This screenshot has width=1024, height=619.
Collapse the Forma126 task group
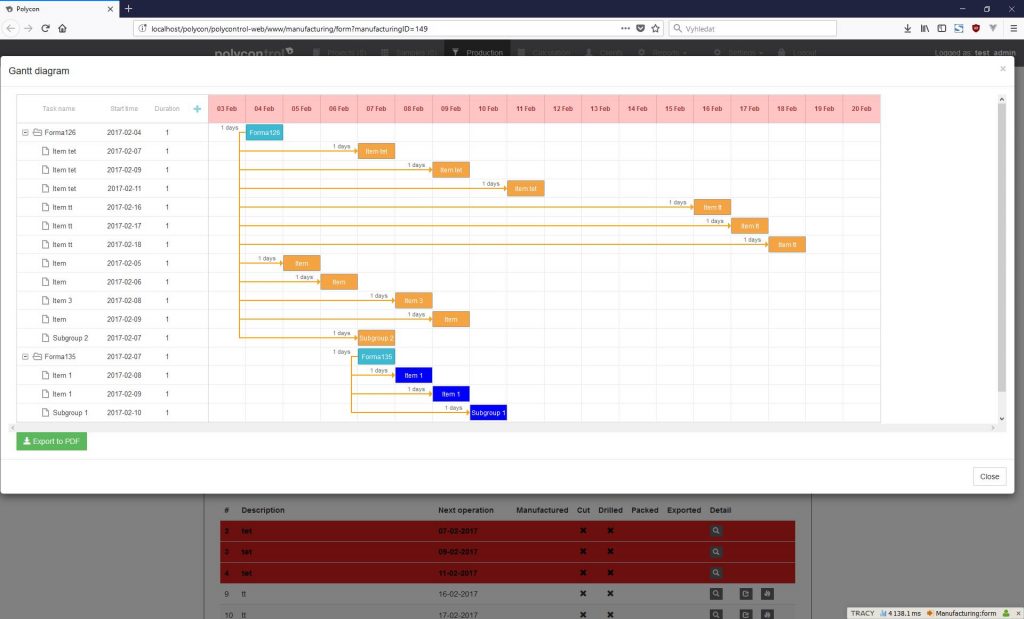tap(25, 133)
